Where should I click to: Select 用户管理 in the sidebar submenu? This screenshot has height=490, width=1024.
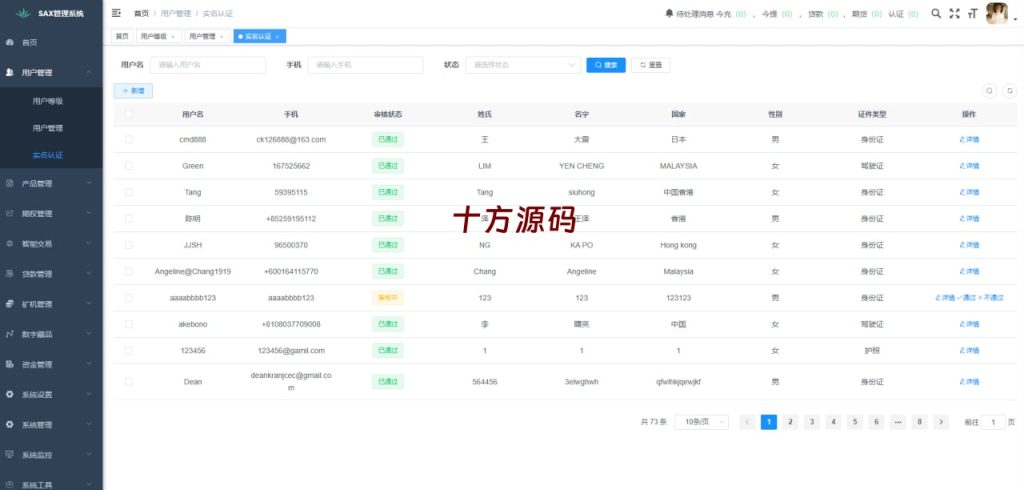[x=48, y=128]
